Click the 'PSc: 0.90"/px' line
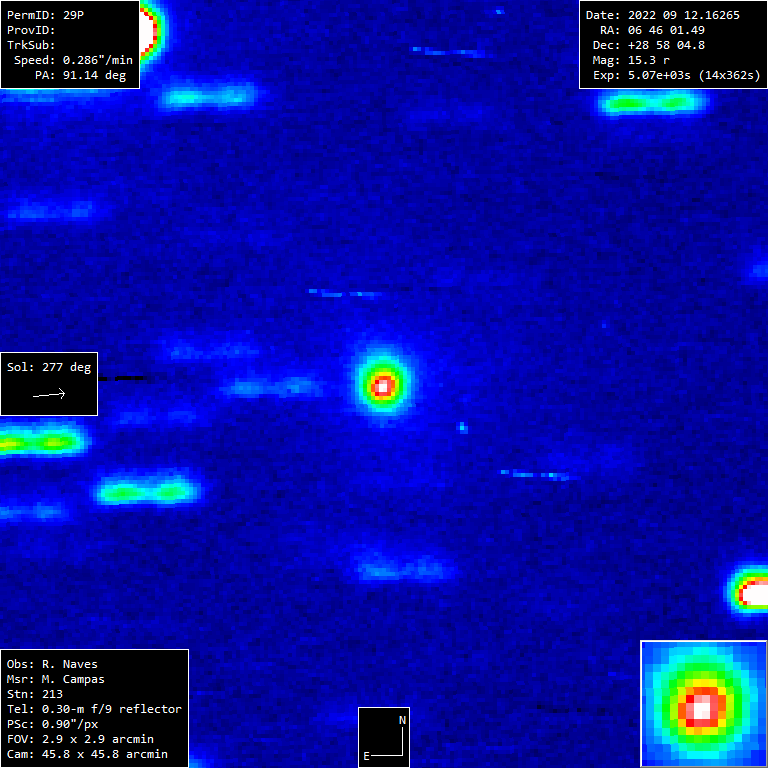This screenshot has height=768, width=768. 52,724
